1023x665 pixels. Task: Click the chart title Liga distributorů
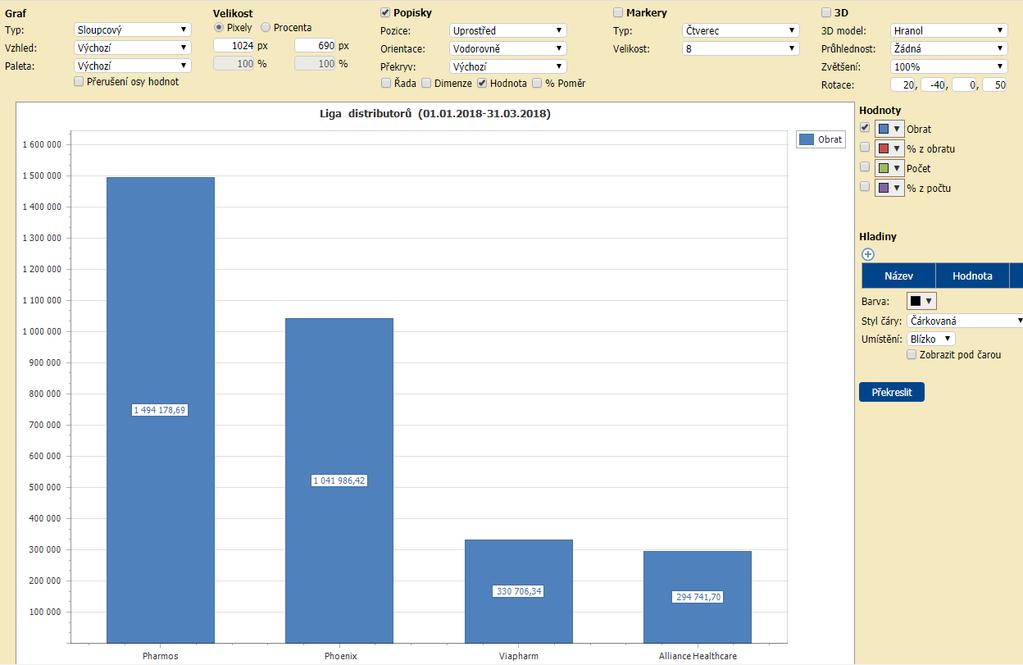pos(435,114)
